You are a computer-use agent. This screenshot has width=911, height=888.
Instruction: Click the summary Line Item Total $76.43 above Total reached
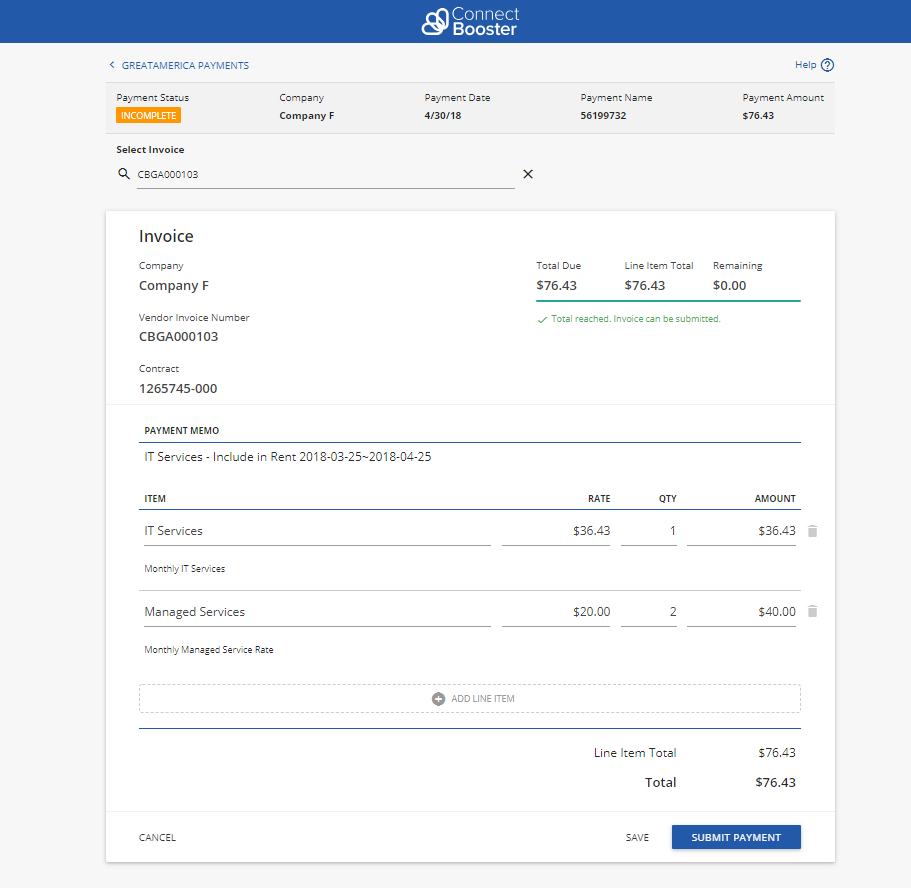pos(644,286)
